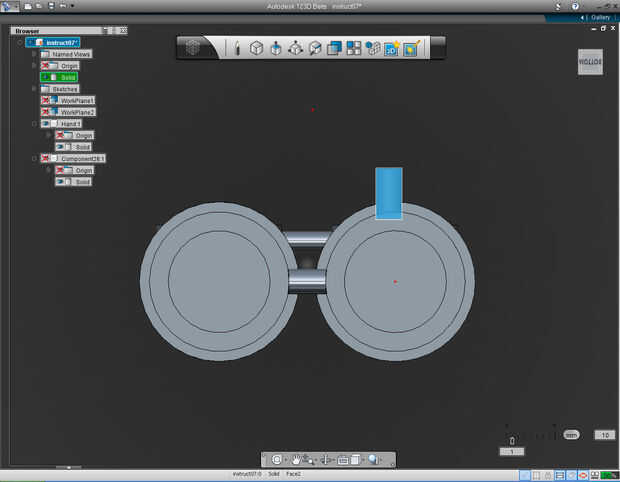Click the green indicator in status bar
620x482 pixels.
pos(609,475)
